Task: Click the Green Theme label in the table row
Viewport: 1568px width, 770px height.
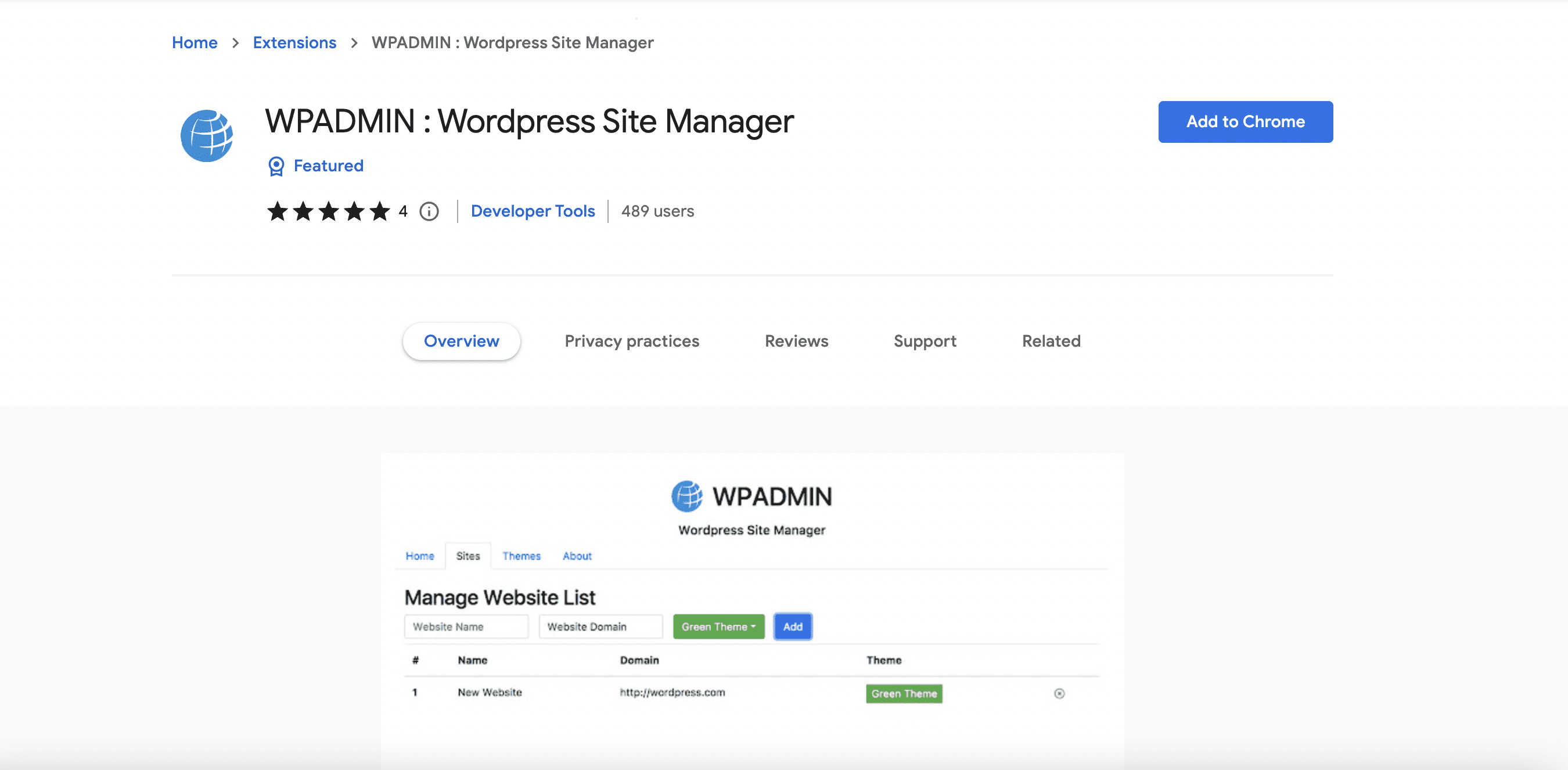Action: 904,694
